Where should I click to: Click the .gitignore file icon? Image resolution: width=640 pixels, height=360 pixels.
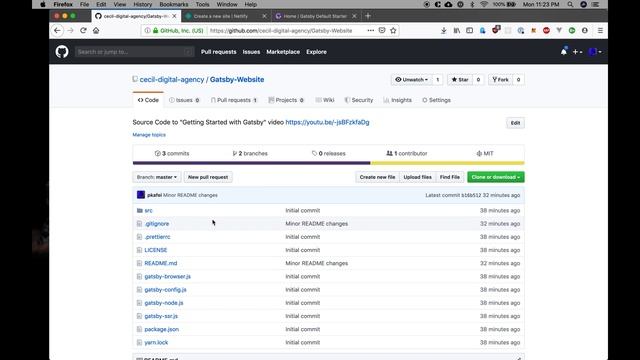pos(140,224)
